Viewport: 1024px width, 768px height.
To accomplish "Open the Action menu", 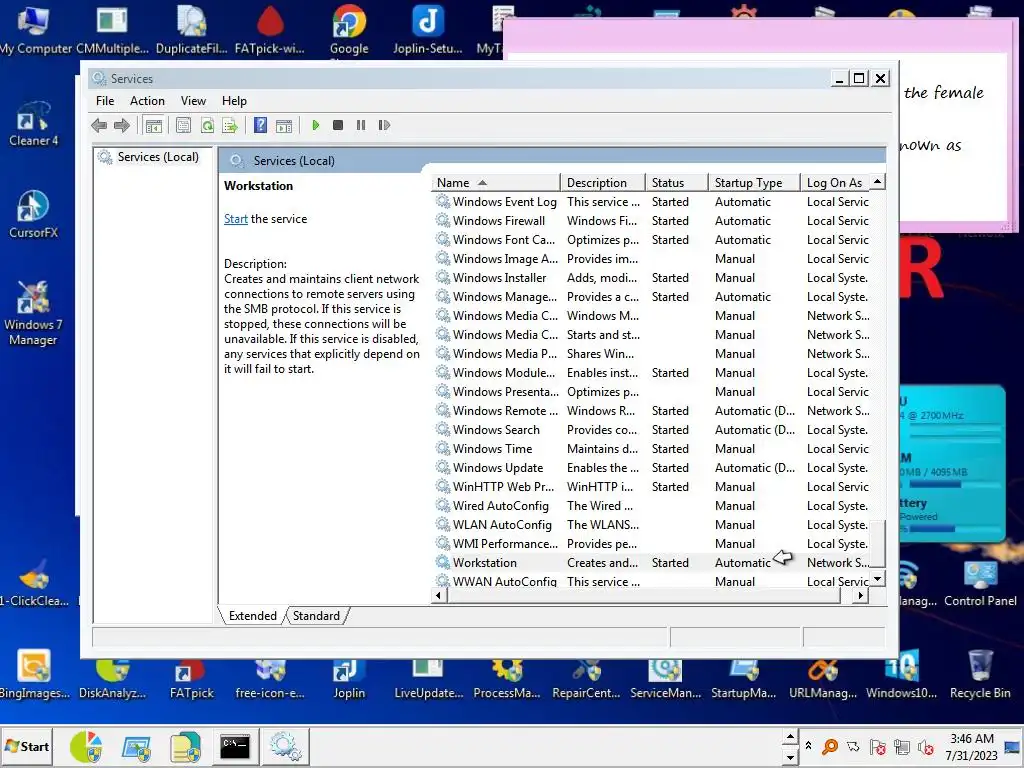I will click(147, 101).
